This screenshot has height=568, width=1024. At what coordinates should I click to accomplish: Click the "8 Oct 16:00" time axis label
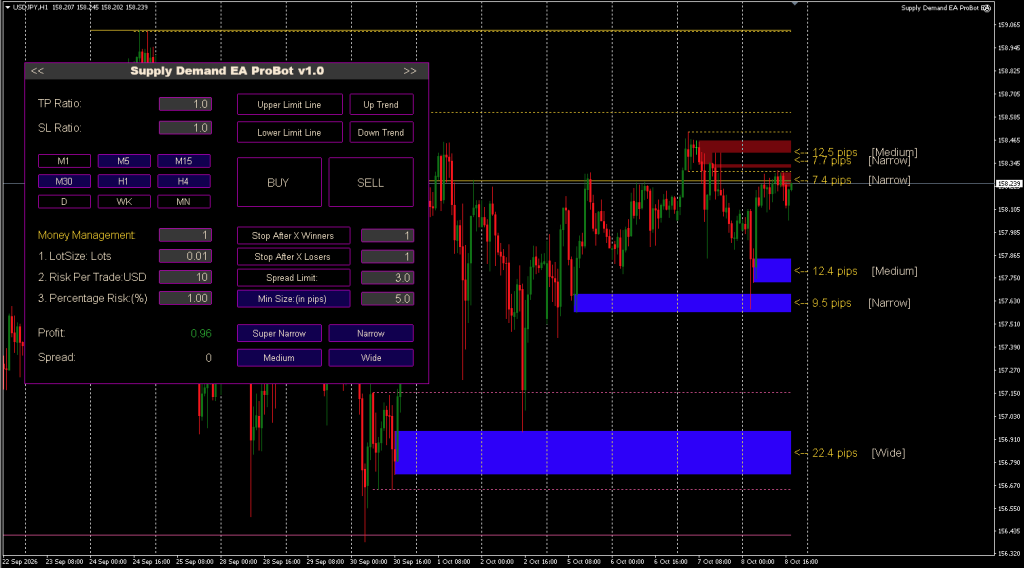coord(801,561)
